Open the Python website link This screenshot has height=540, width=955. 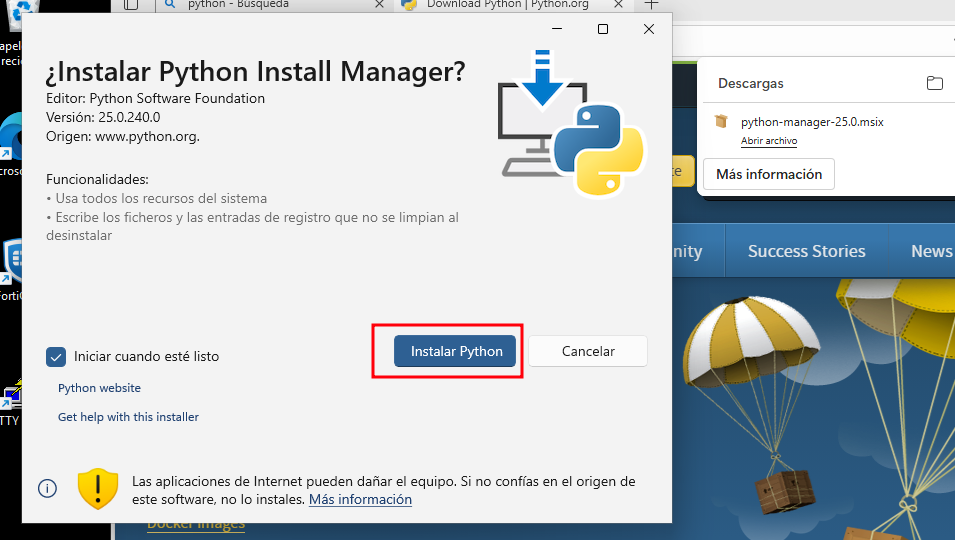[99, 388]
